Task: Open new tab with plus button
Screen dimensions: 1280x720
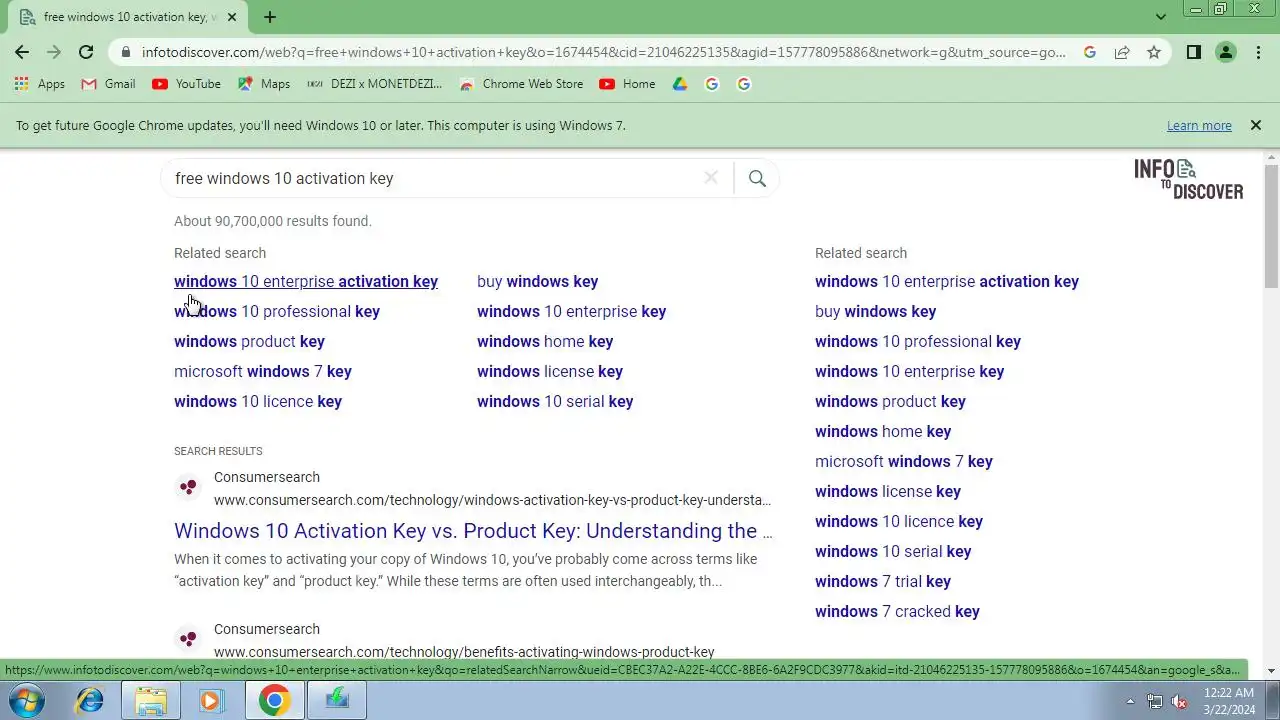Action: pos(270,17)
